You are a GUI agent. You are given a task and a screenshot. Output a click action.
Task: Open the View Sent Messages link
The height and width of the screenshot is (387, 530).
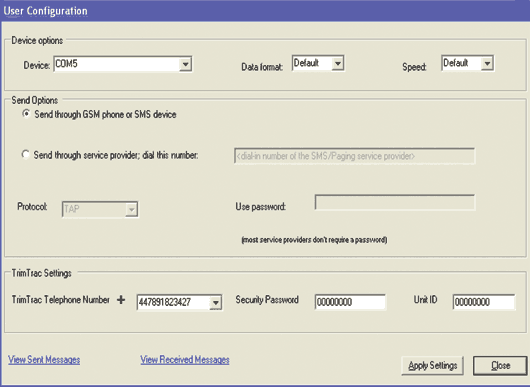[44, 360]
